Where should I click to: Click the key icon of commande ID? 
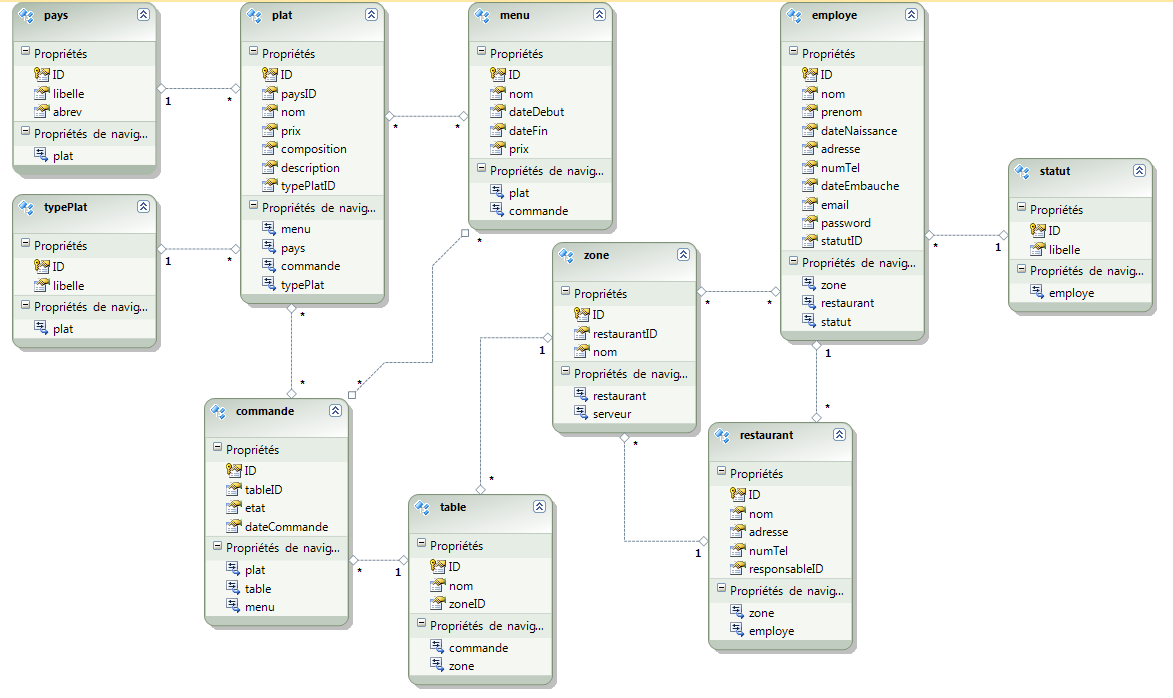[x=234, y=470]
